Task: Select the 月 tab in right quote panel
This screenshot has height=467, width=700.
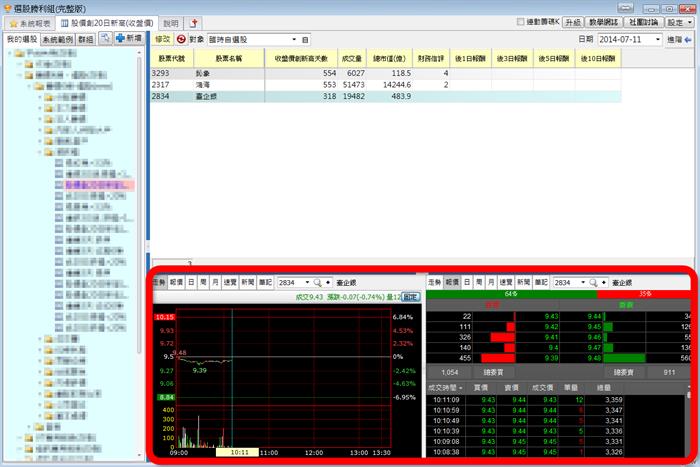Action: click(491, 283)
